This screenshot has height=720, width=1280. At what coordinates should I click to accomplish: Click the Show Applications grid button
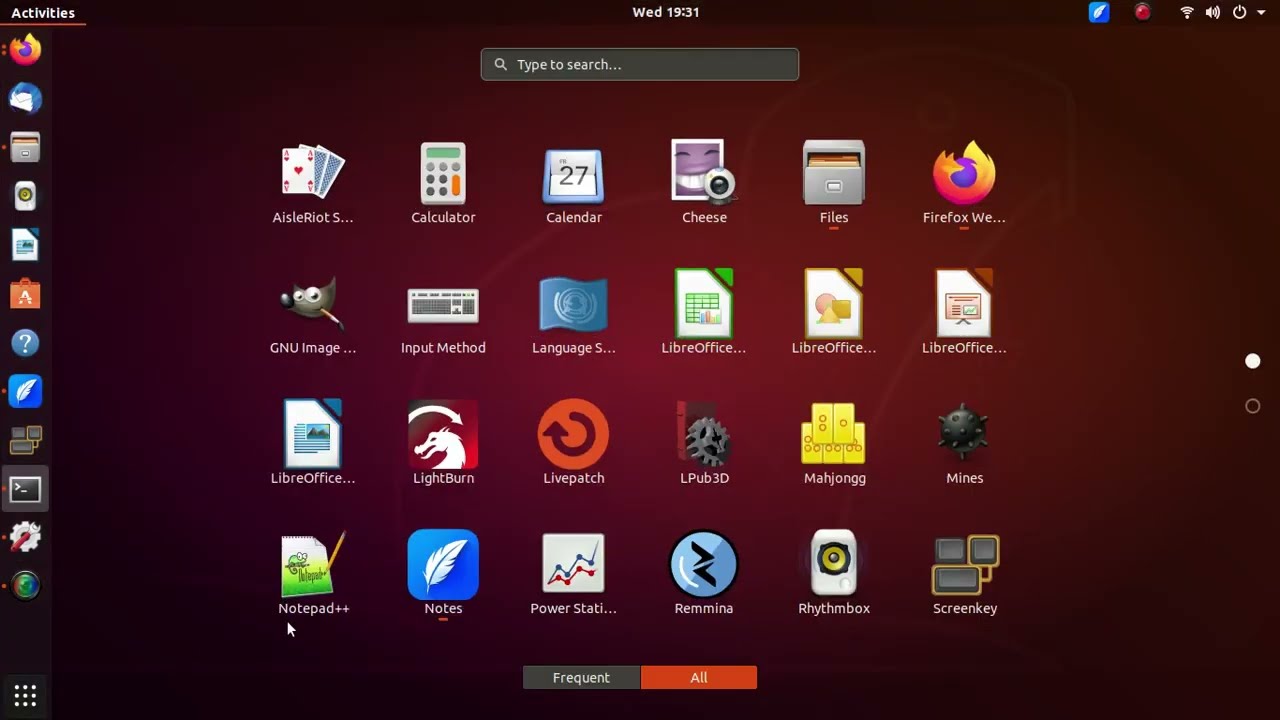pyautogui.click(x=25, y=695)
